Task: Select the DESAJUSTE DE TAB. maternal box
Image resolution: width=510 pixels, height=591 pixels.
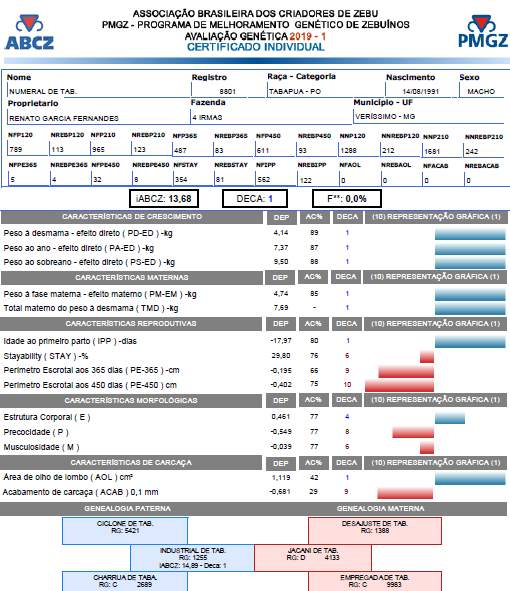Action: pyautogui.click(x=375, y=531)
